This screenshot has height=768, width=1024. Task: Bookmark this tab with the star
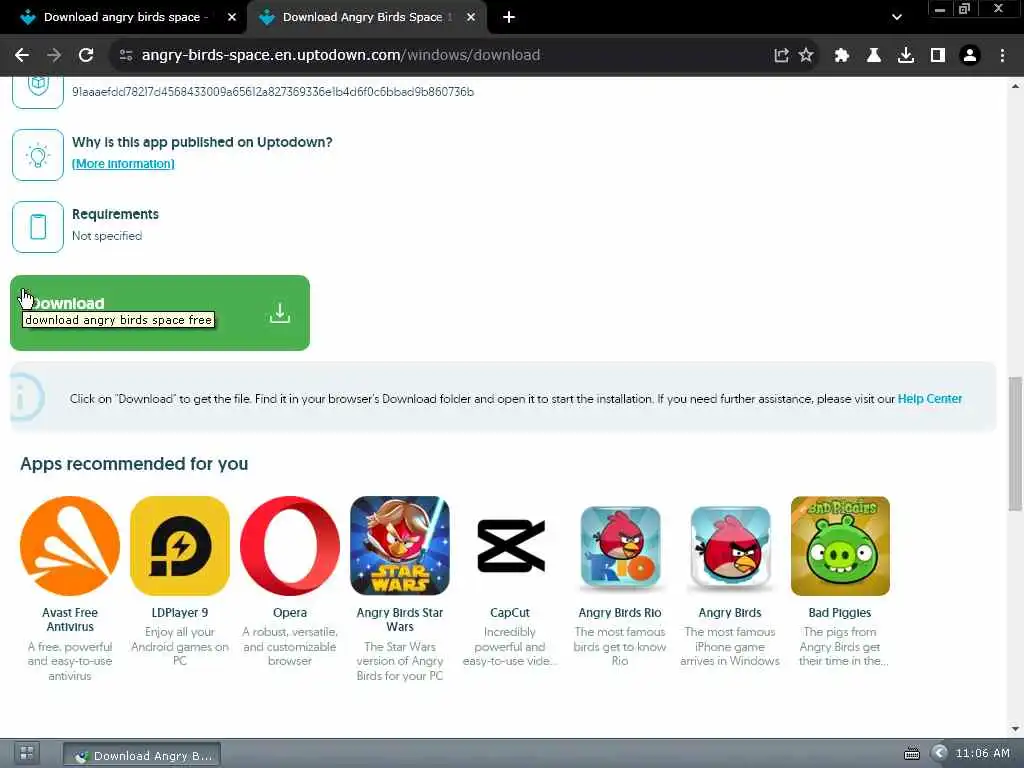coord(806,56)
